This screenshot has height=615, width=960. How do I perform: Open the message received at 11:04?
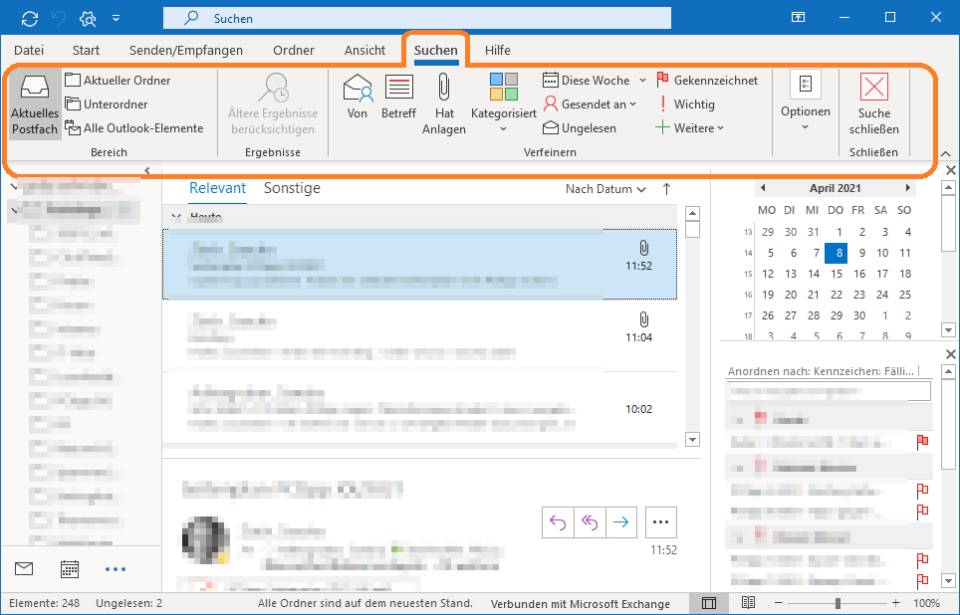pyautogui.click(x=419, y=336)
